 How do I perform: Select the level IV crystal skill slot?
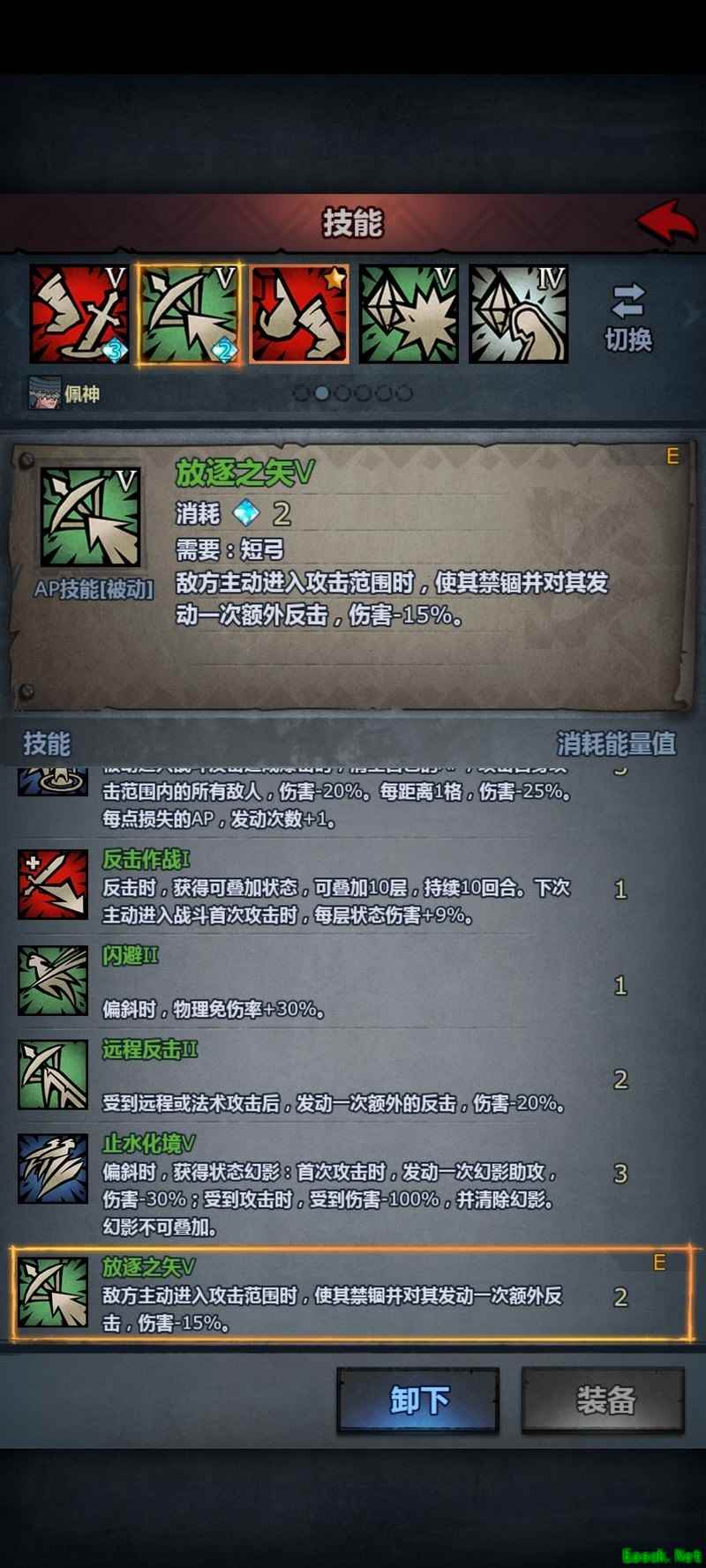[x=518, y=315]
